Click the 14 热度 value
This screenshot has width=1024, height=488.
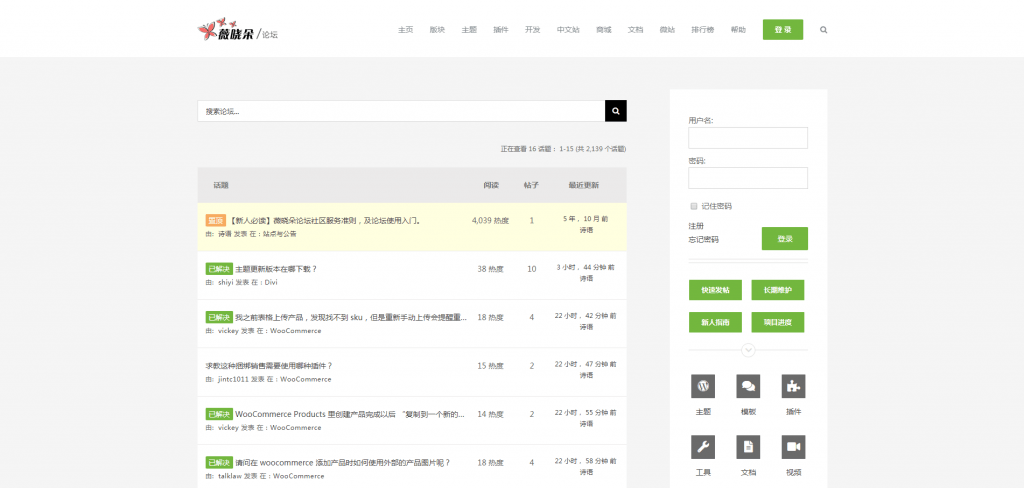[x=490, y=414]
